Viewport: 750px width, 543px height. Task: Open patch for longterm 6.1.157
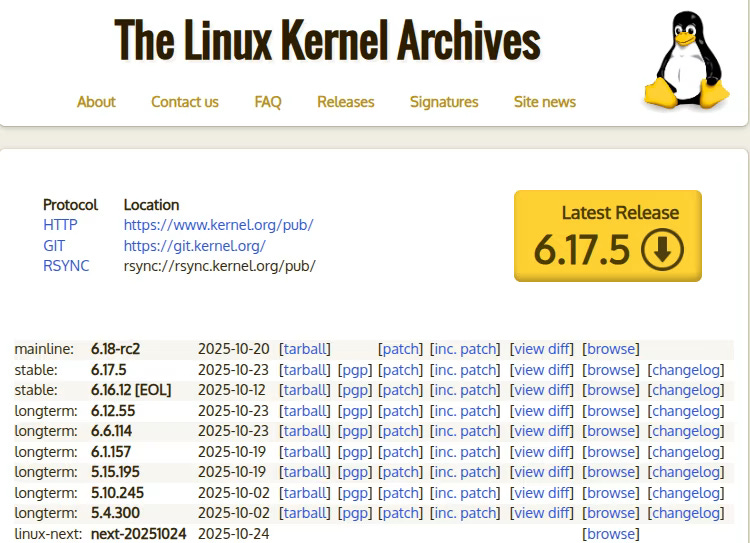coord(400,452)
